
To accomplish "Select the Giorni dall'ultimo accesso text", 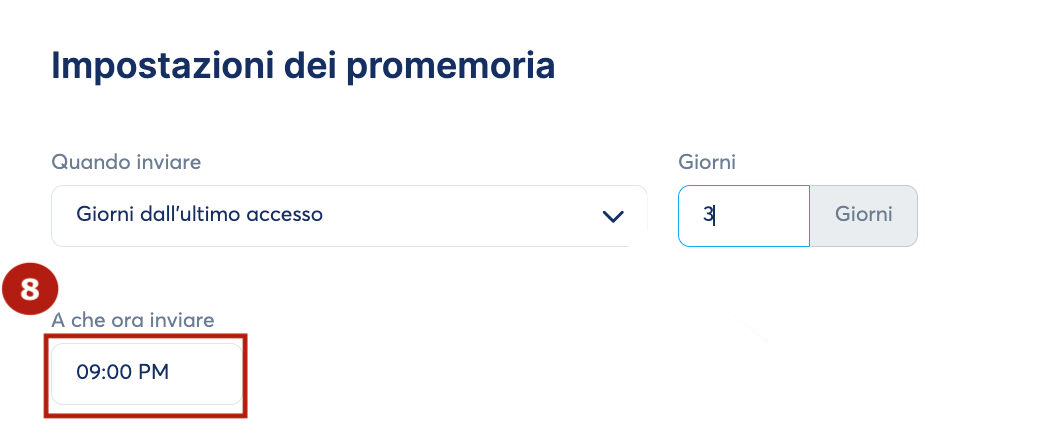I will click(x=199, y=215).
